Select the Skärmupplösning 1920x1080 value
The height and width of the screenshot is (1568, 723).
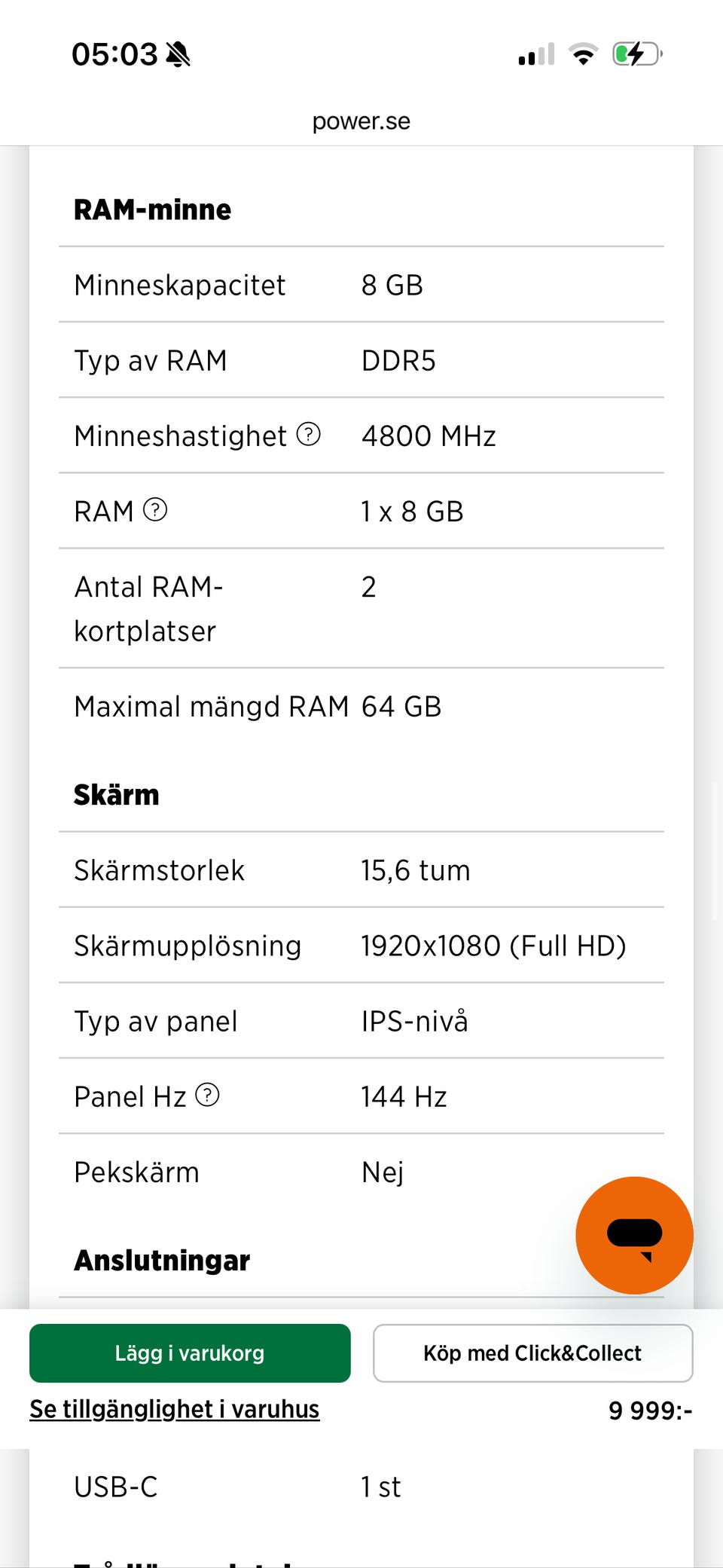pos(493,946)
